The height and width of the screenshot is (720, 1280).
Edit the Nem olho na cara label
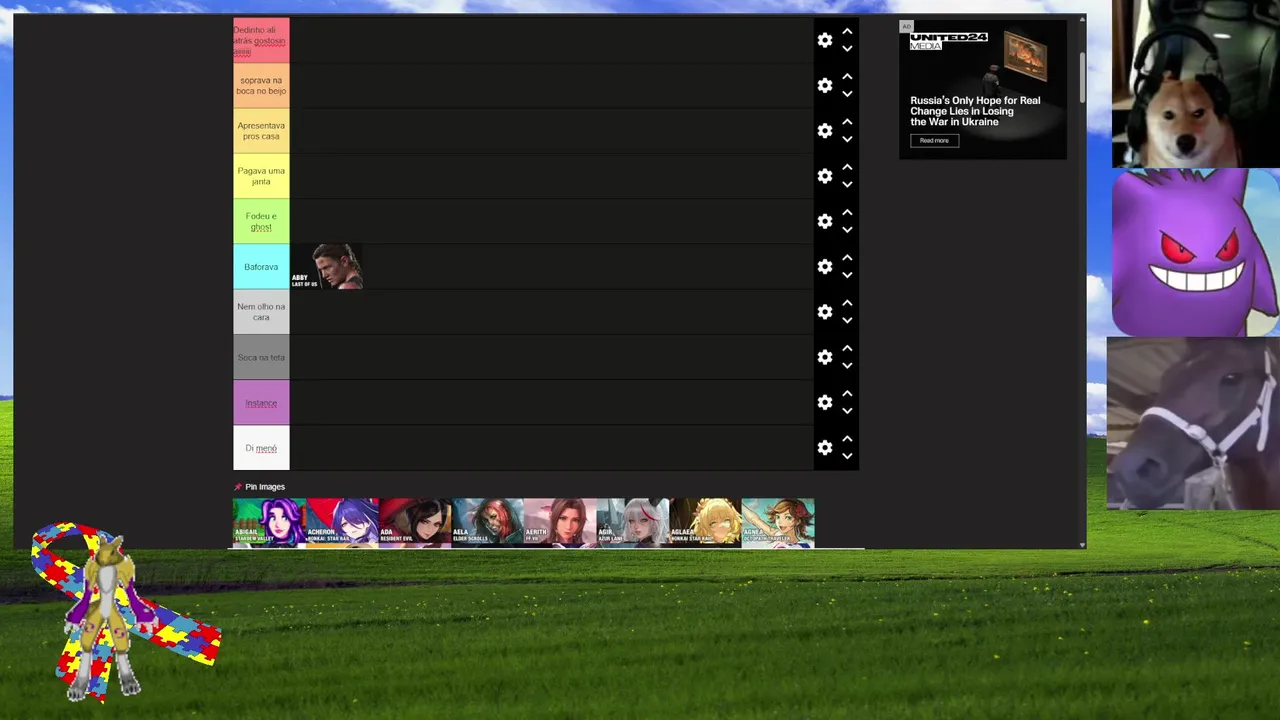coord(261,312)
